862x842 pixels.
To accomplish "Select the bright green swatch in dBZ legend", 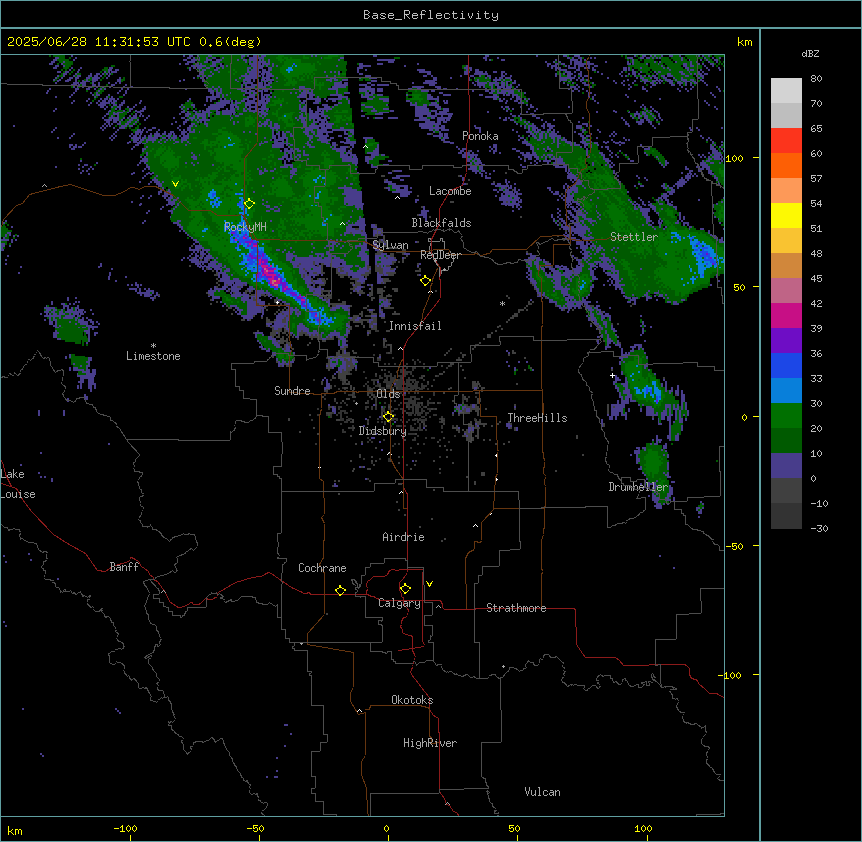I will click(x=786, y=416).
